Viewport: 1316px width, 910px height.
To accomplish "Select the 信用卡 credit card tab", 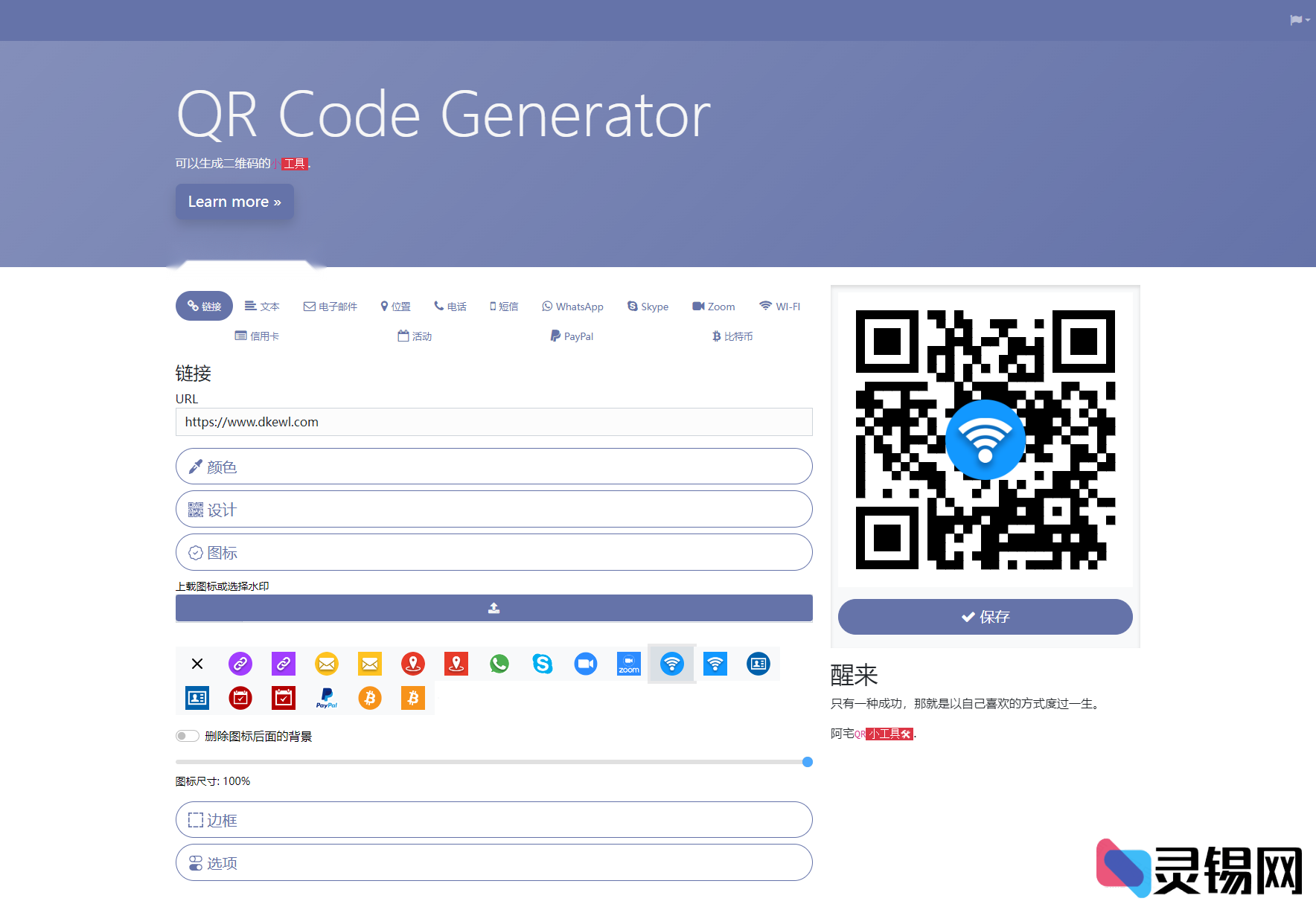I will click(257, 336).
